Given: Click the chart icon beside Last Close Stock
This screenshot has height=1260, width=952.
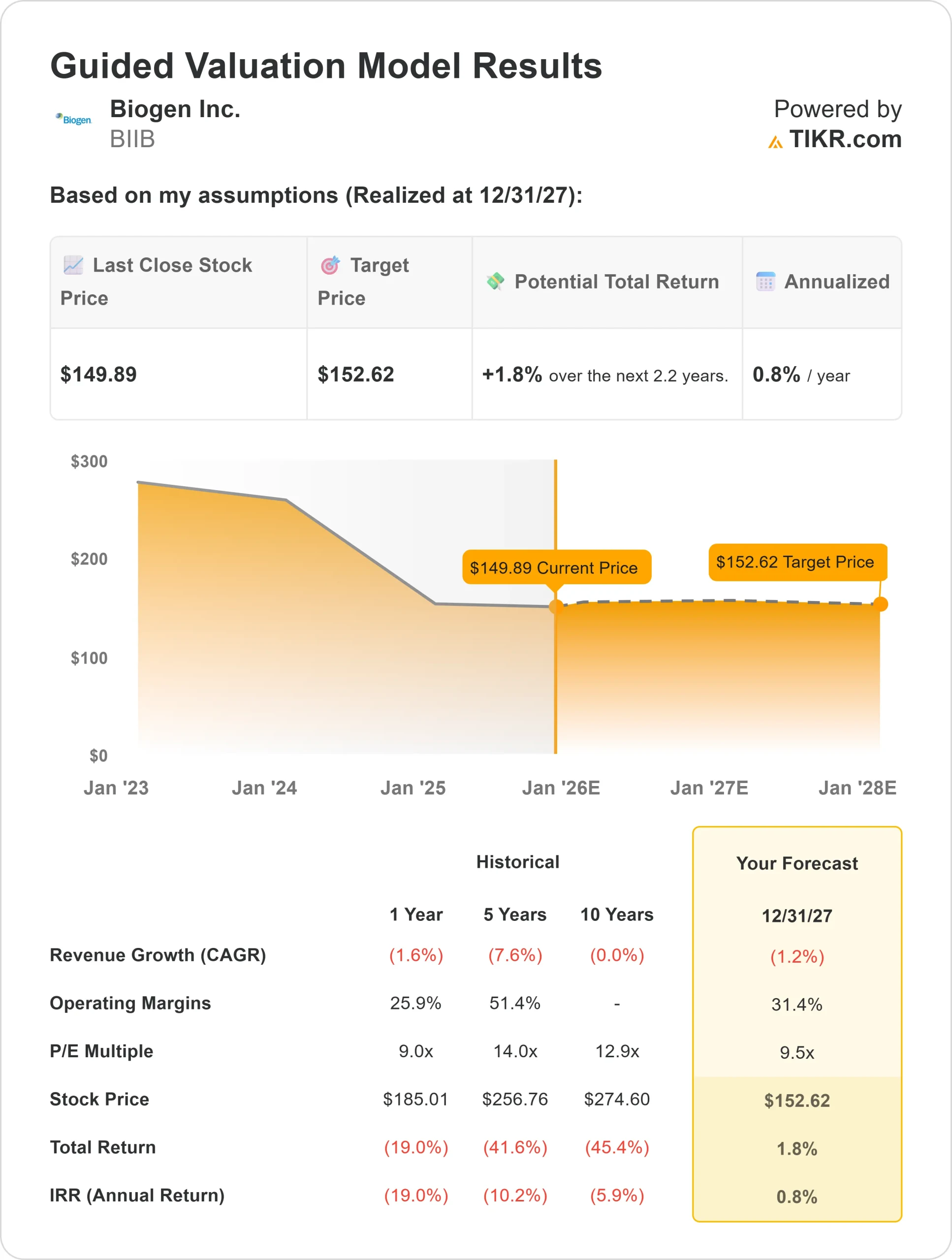Looking at the screenshot, I should point(73,265).
